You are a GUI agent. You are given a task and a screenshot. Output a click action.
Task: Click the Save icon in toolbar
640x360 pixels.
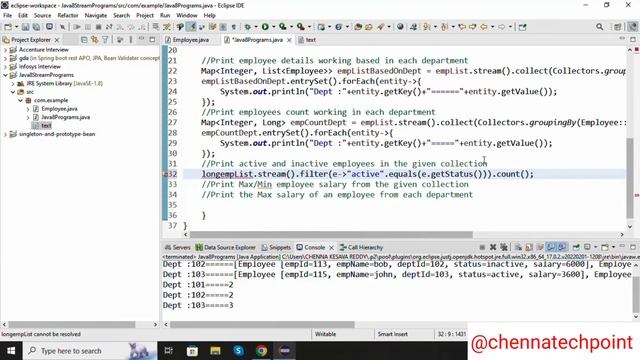[x=25, y=27]
